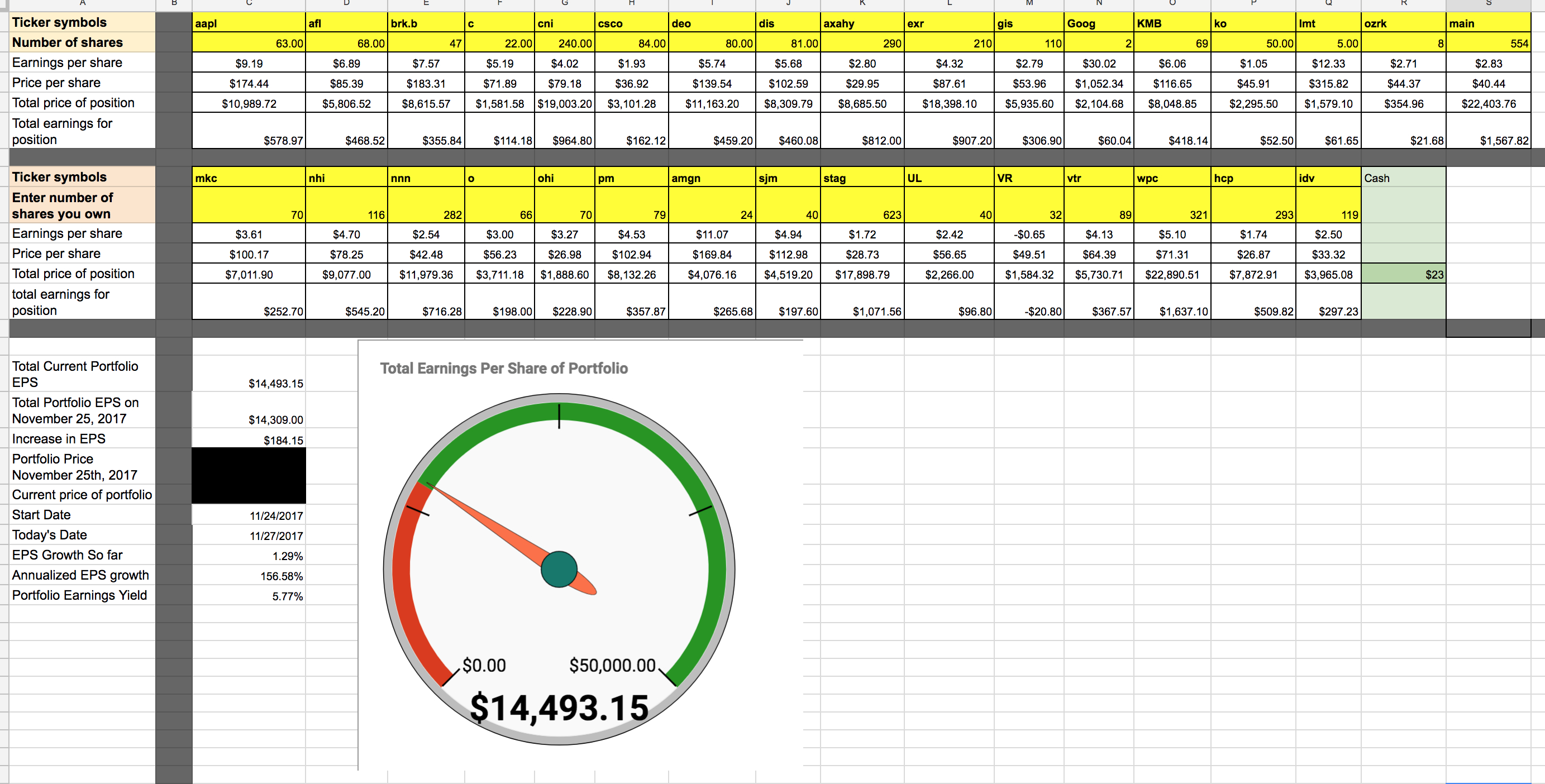
Task: Click the $50,000.00 gauge maximum label
Action: click(612, 665)
